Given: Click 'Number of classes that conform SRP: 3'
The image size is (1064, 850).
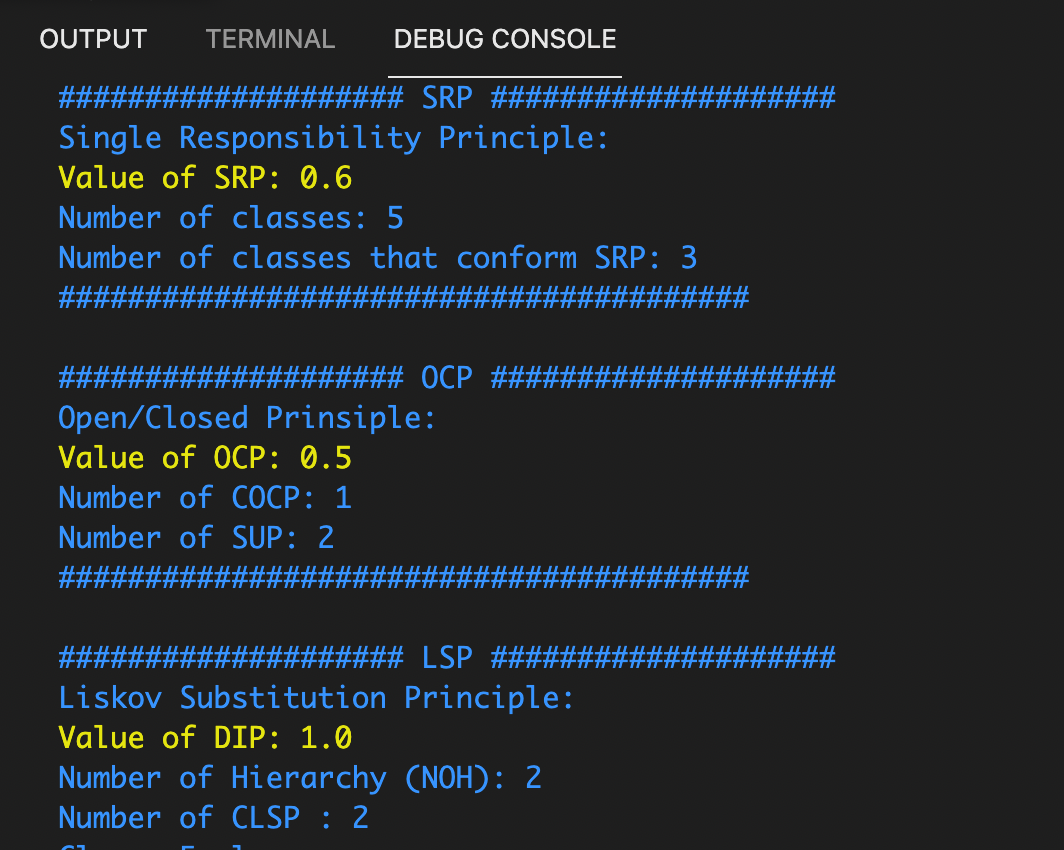Looking at the screenshot, I should 377,258.
